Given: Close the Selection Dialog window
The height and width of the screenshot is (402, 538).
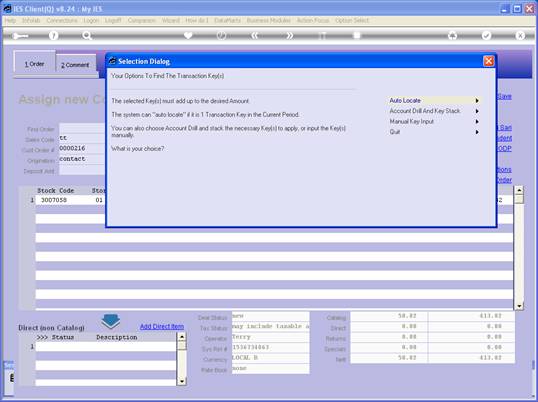Looking at the screenshot, I should tap(488, 61).
